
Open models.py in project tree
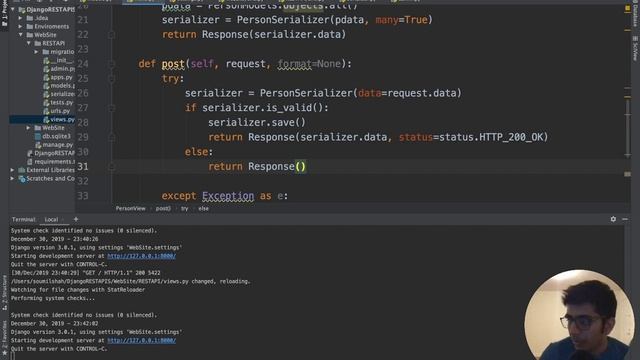point(59,86)
